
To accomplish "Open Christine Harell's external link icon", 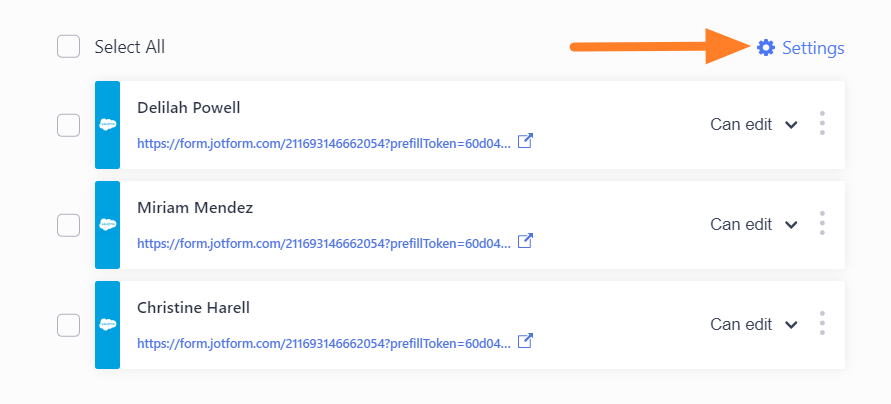I will point(526,341).
